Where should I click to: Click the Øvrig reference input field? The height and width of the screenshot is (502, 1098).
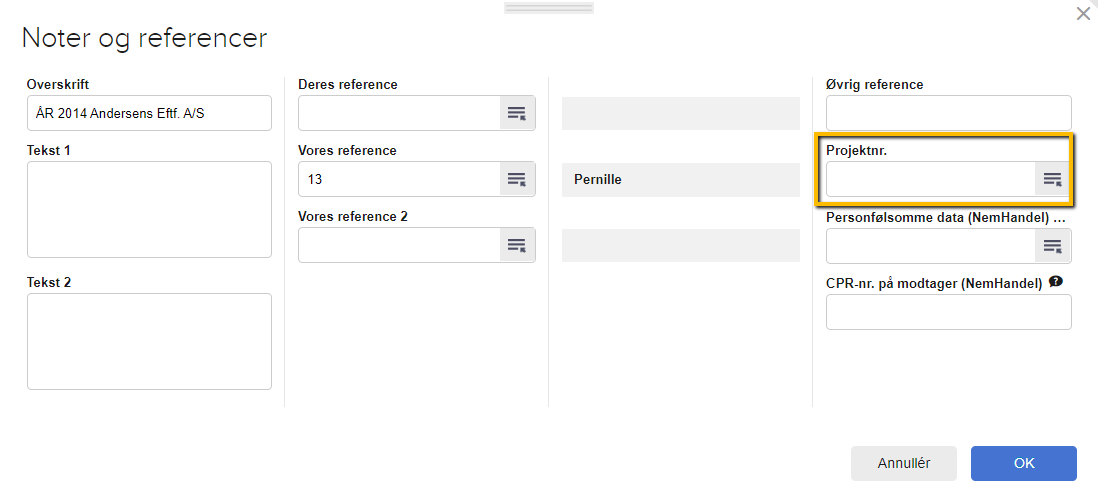click(948, 113)
